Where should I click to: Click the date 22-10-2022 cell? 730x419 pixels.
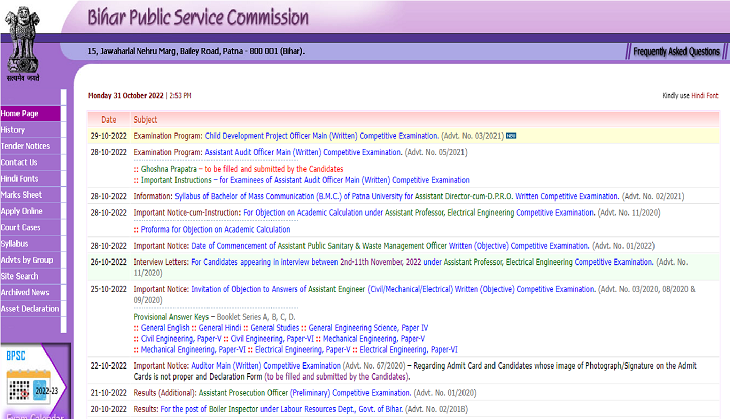(x=108, y=366)
